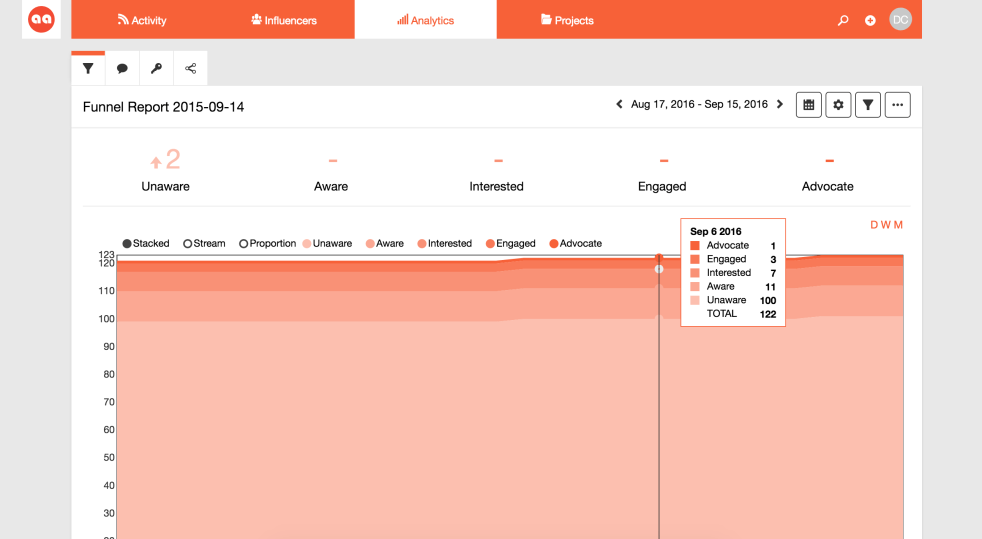Click the 110 y-axis label
Screen dimensions: 982x539
106,291
